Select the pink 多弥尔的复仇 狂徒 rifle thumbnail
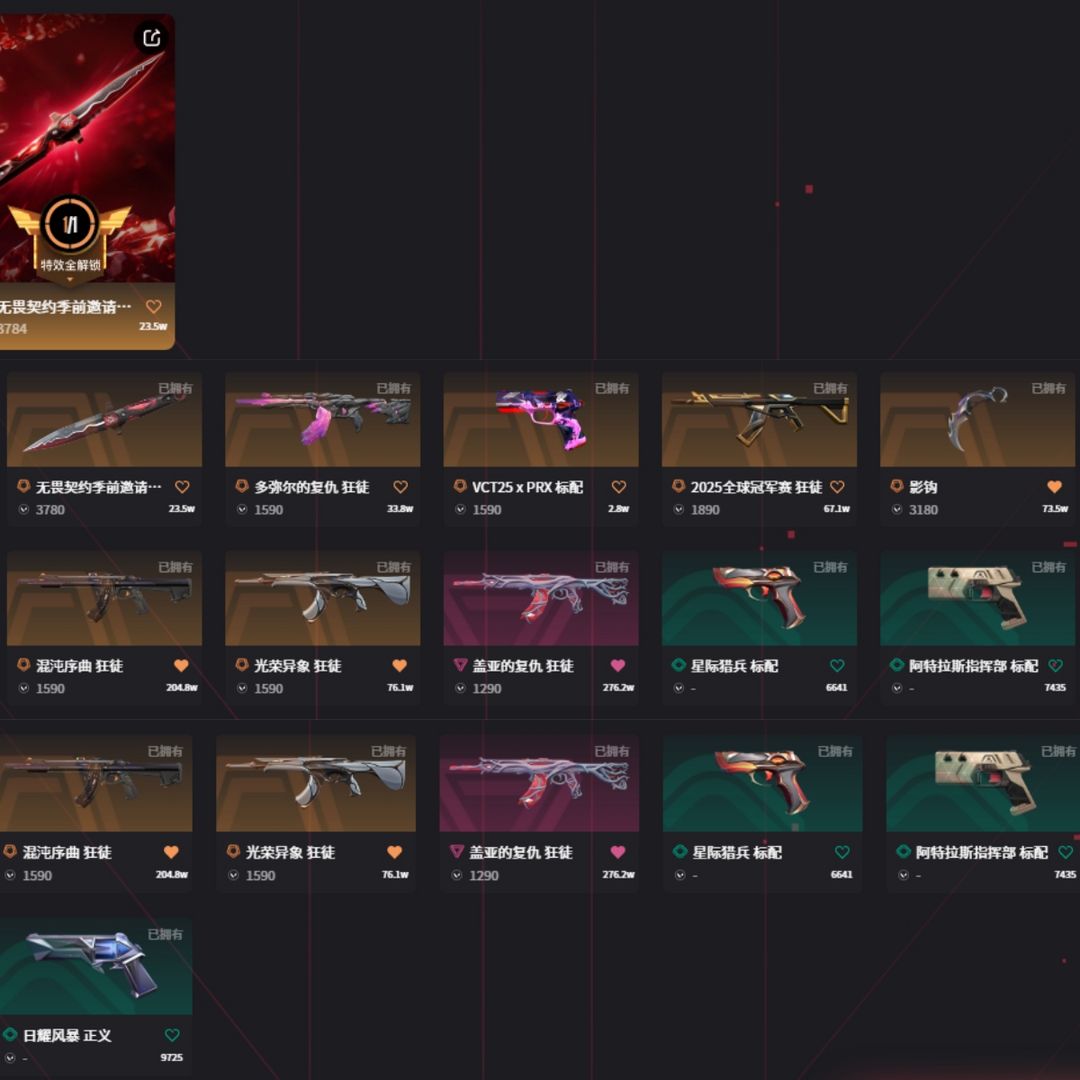 click(x=322, y=419)
